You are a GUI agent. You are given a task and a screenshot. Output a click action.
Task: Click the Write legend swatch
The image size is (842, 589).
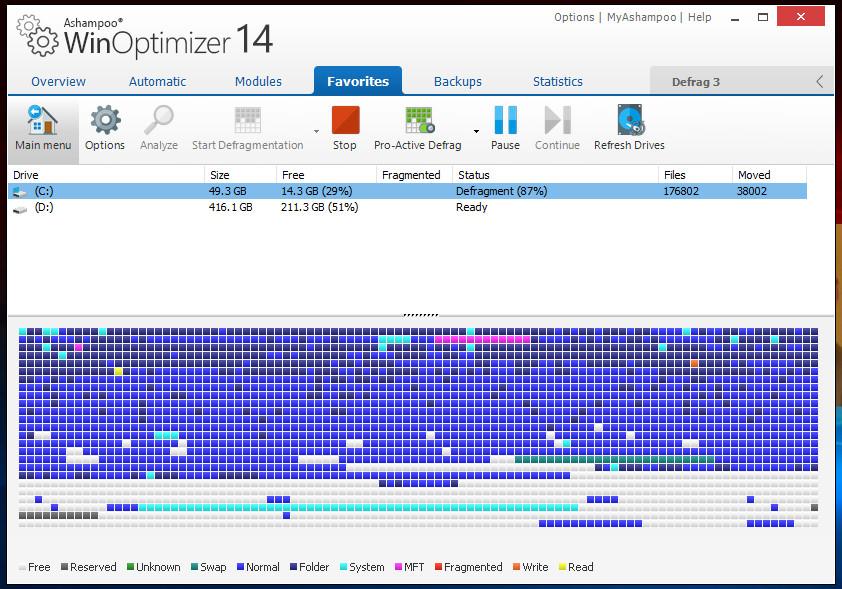[x=517, y=567]
